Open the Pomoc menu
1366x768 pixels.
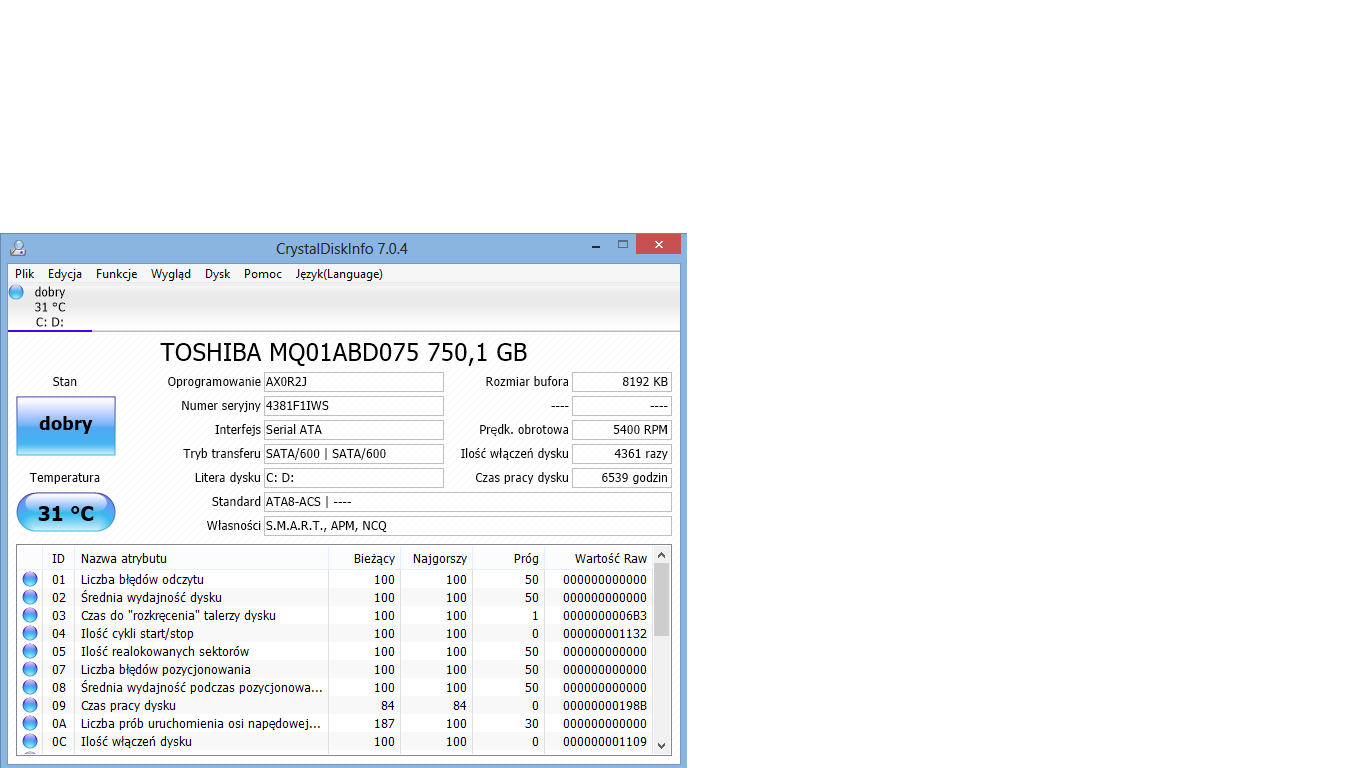[263, 274]
